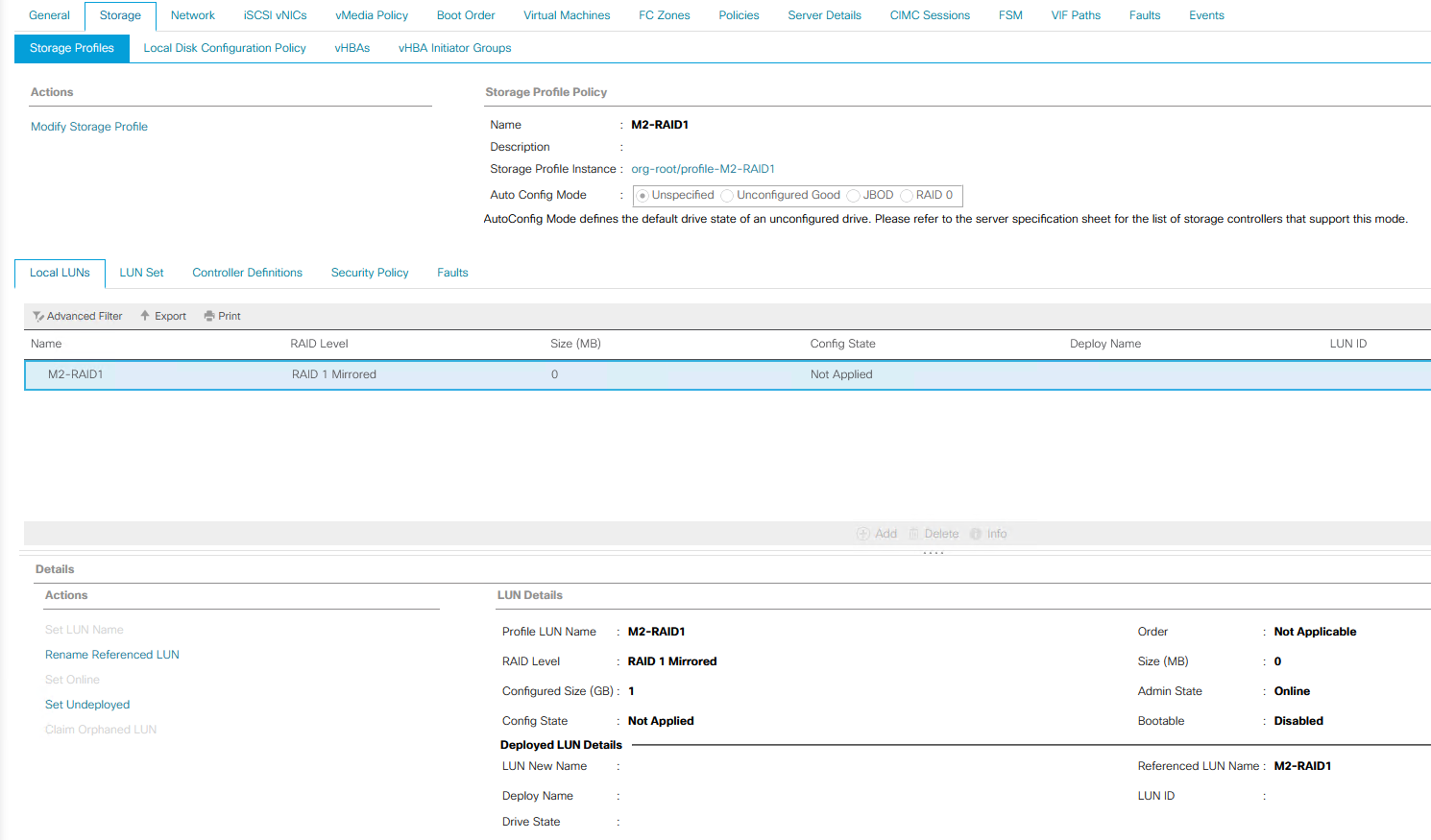Switch to the vHBA Initiator Groups subtab
The width and height of the screenshot is (1431, 840).
click(453, 47)
